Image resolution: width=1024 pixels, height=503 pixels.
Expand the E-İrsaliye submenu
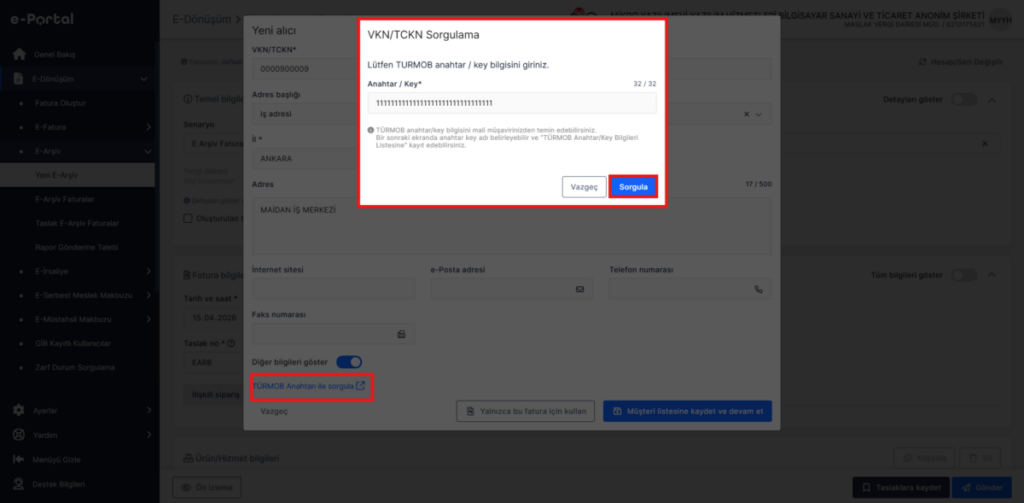148,271
